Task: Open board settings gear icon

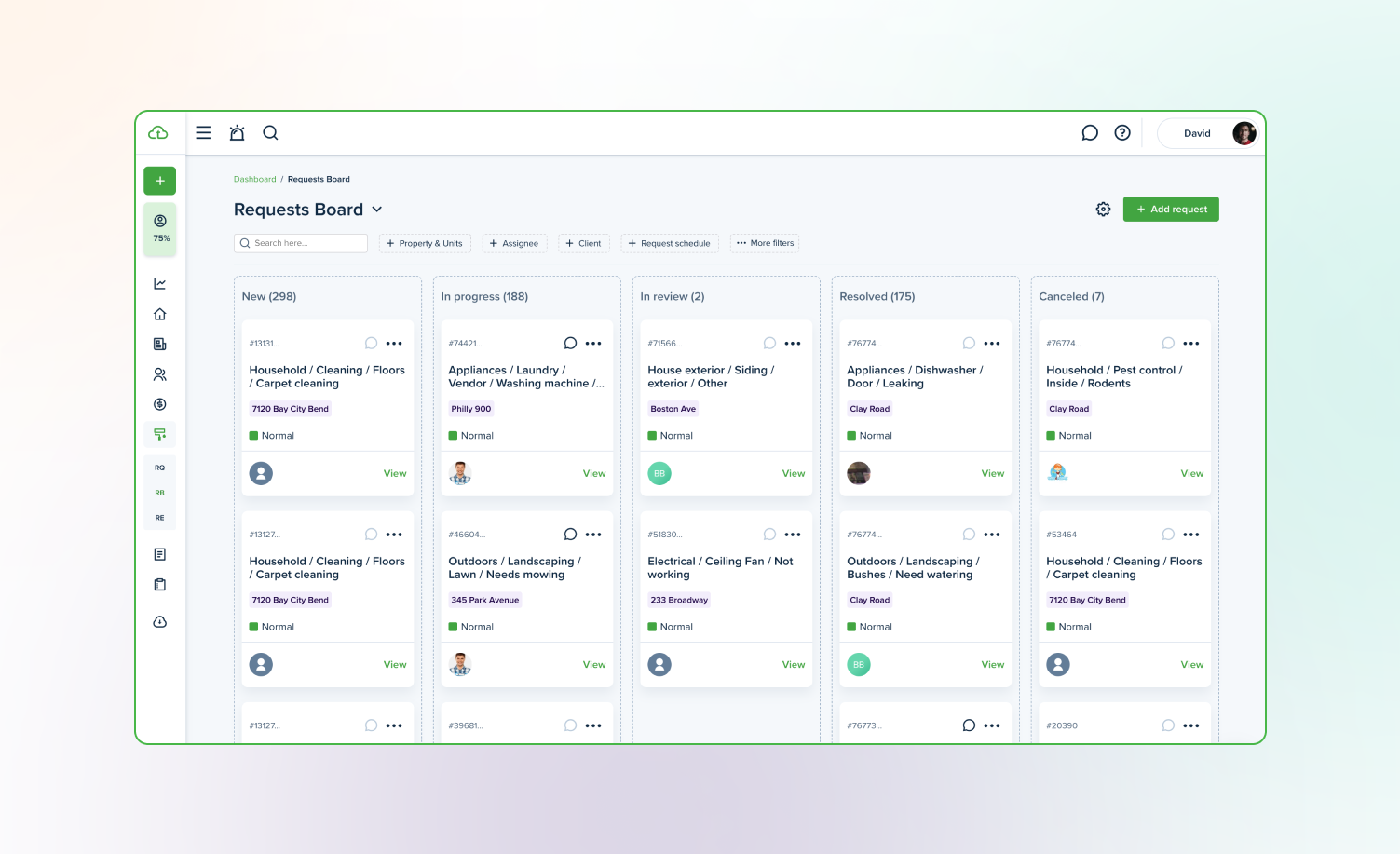Action: click(1103, 210)
